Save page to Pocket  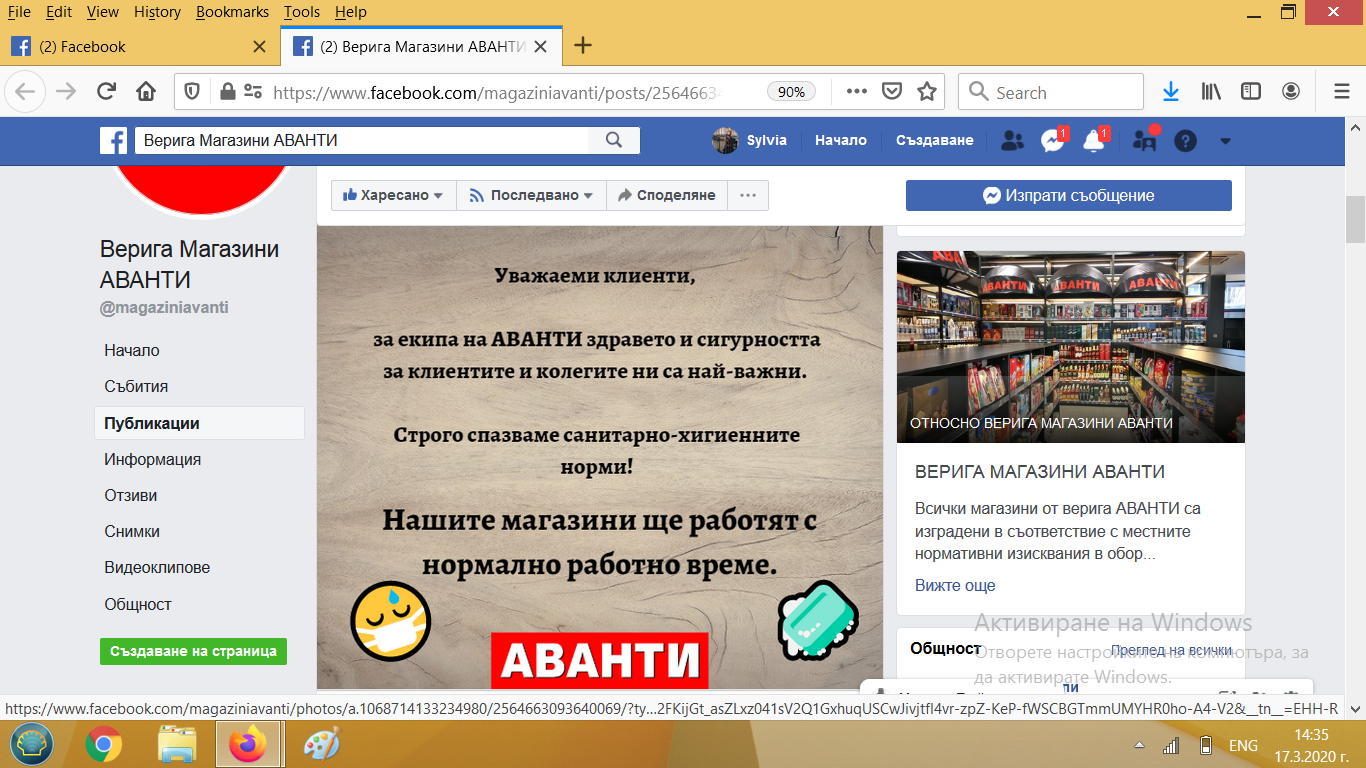coord(892,92)
